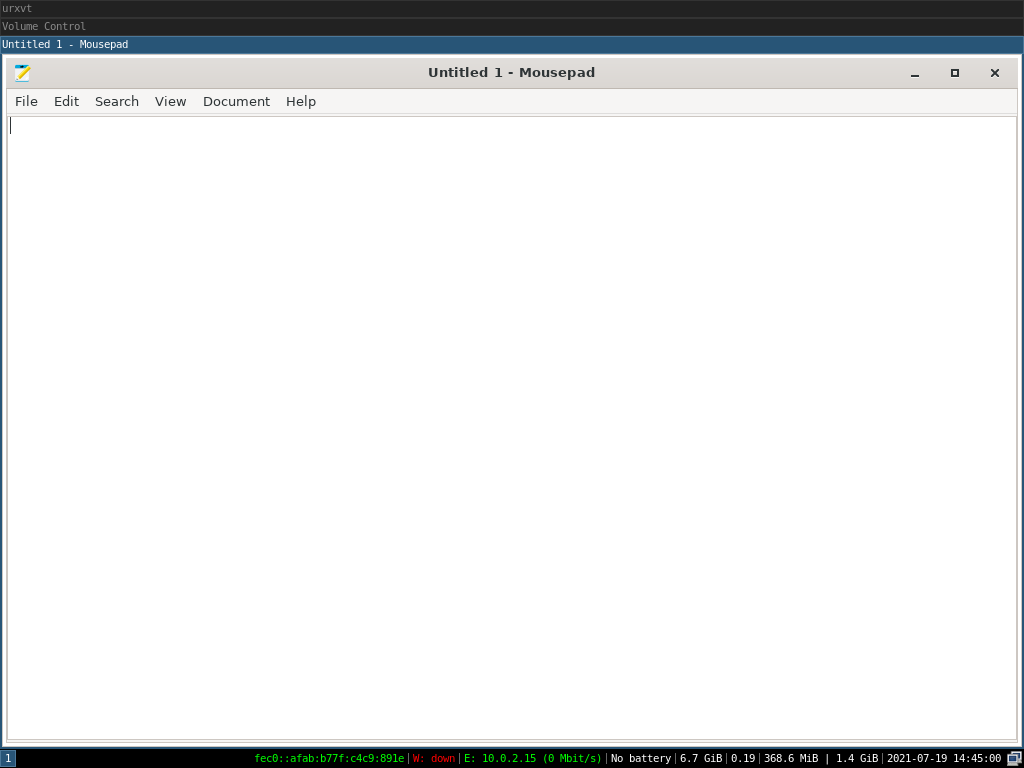
Task: Open the Document menu
Action: click(x=236, y=101)
